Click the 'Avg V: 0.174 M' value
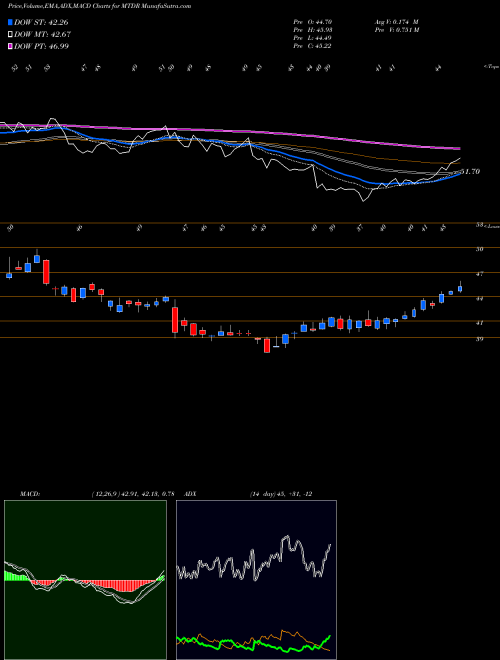 pyautogui.click(x=396, y=22)
